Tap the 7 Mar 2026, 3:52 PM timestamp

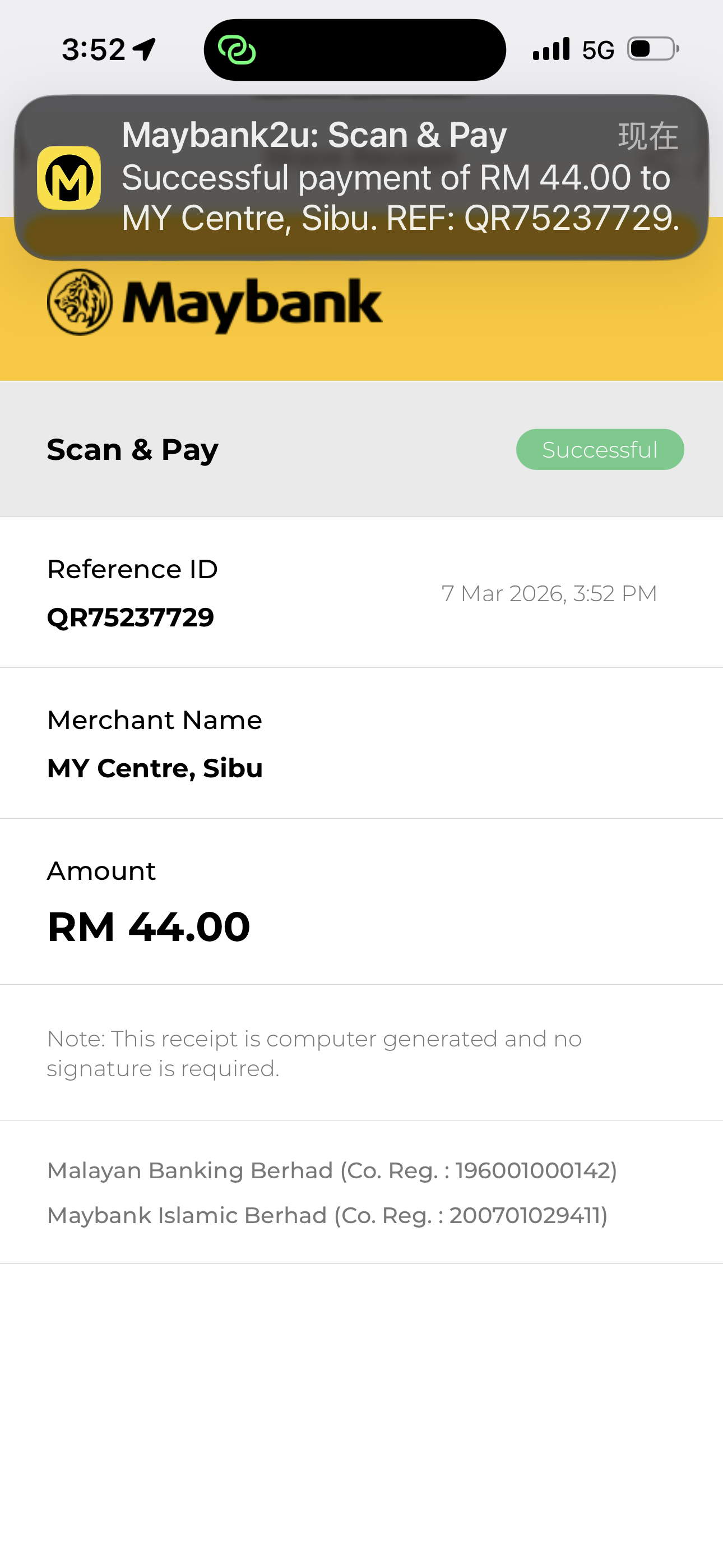click(549, 593)
